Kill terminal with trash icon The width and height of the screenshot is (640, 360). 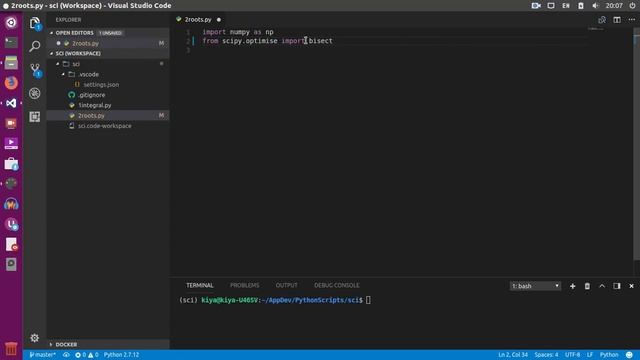[x=587, y=286]
